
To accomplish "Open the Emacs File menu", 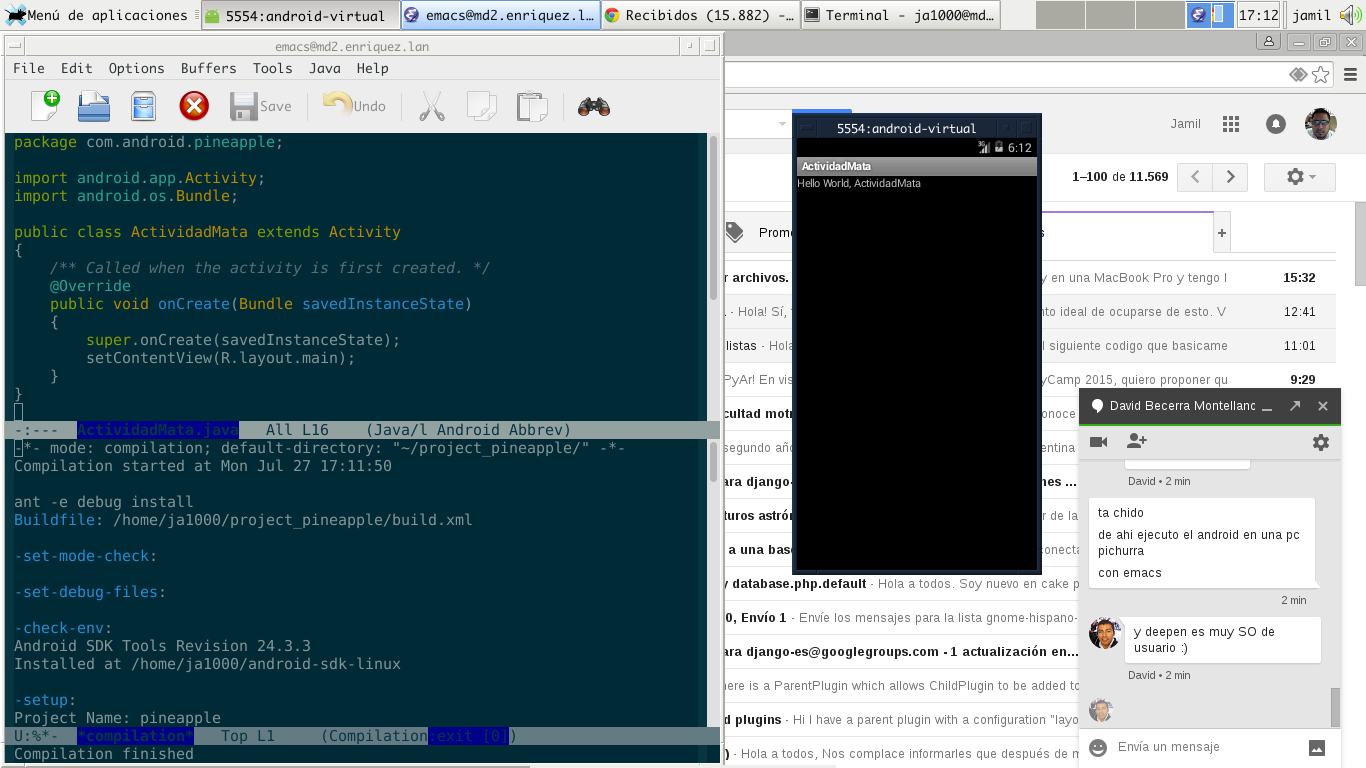I will point(28,68).
